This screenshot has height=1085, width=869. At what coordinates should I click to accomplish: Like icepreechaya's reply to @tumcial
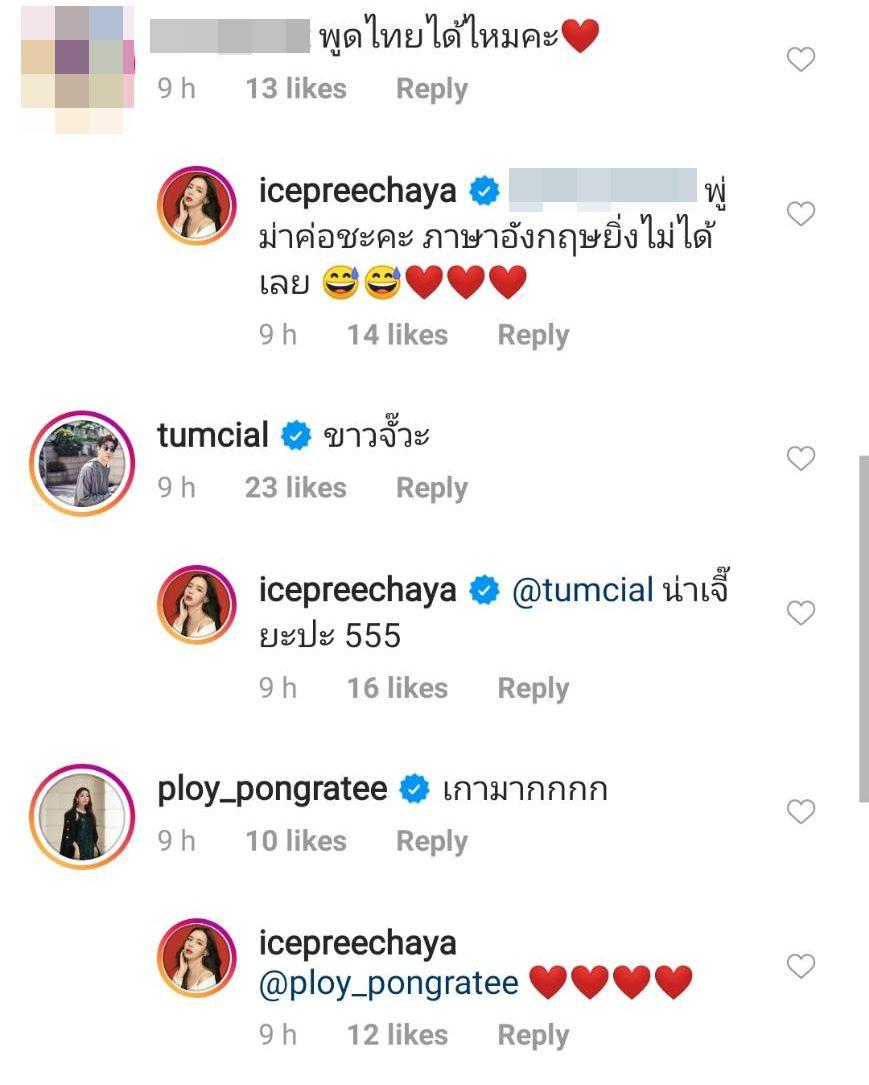point(801,613)
